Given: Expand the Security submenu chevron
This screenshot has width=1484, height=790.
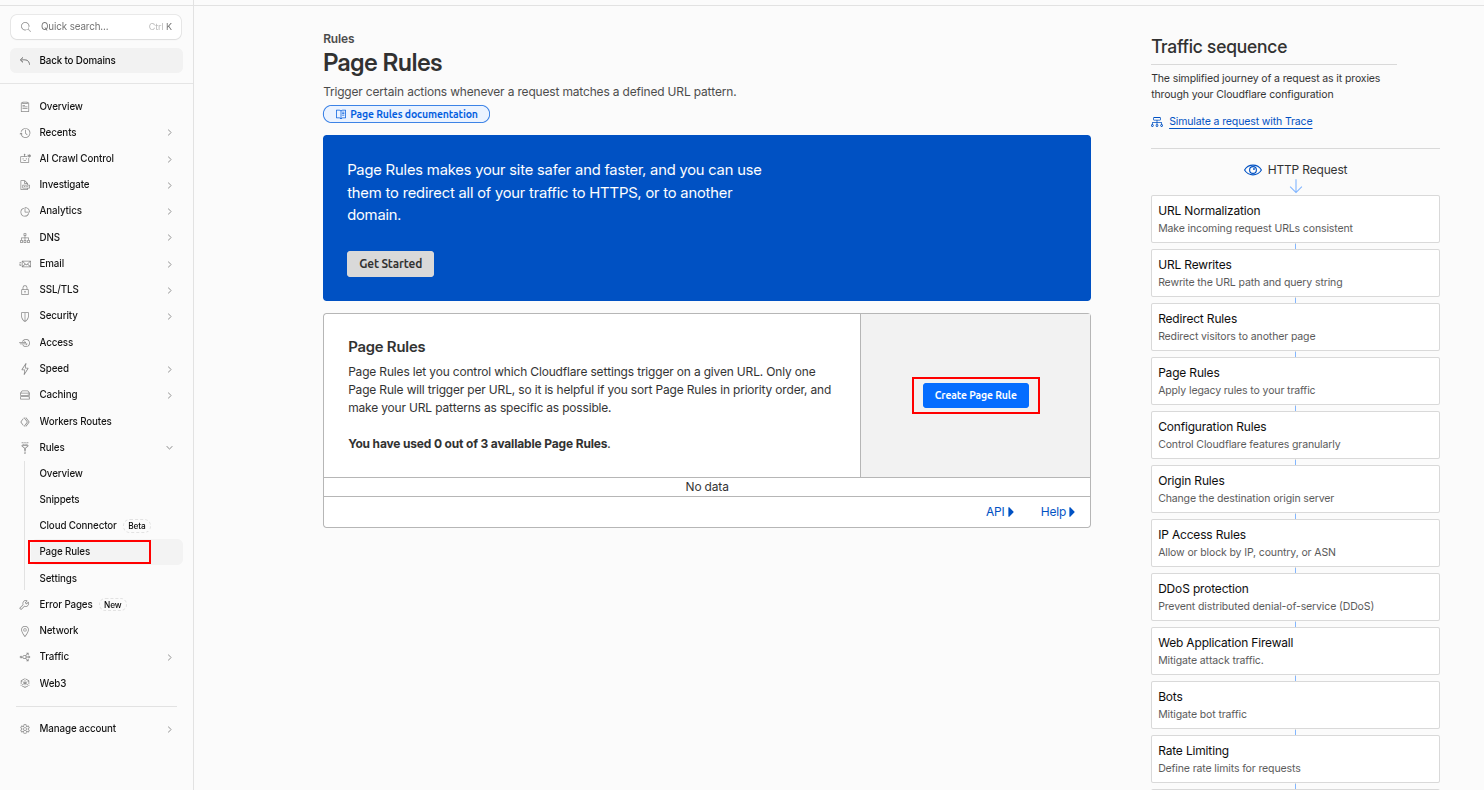Looking at the screenshot, I should pos(169,316).
